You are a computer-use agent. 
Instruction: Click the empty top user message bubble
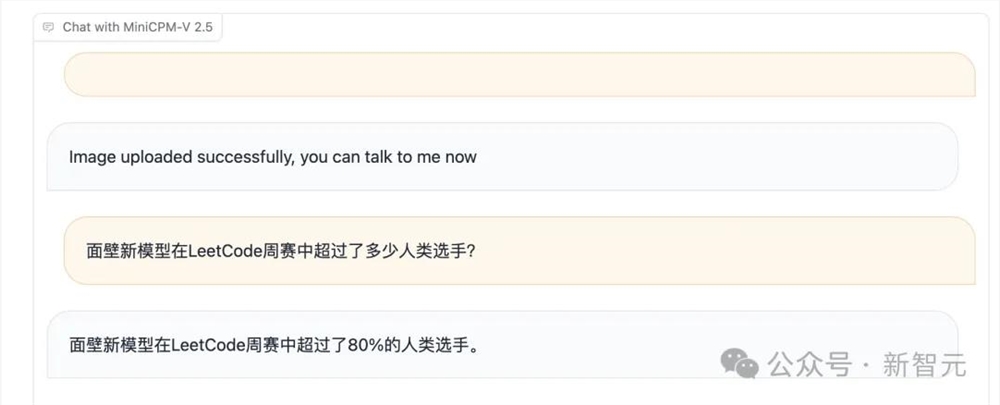click(x=519, y=75)
